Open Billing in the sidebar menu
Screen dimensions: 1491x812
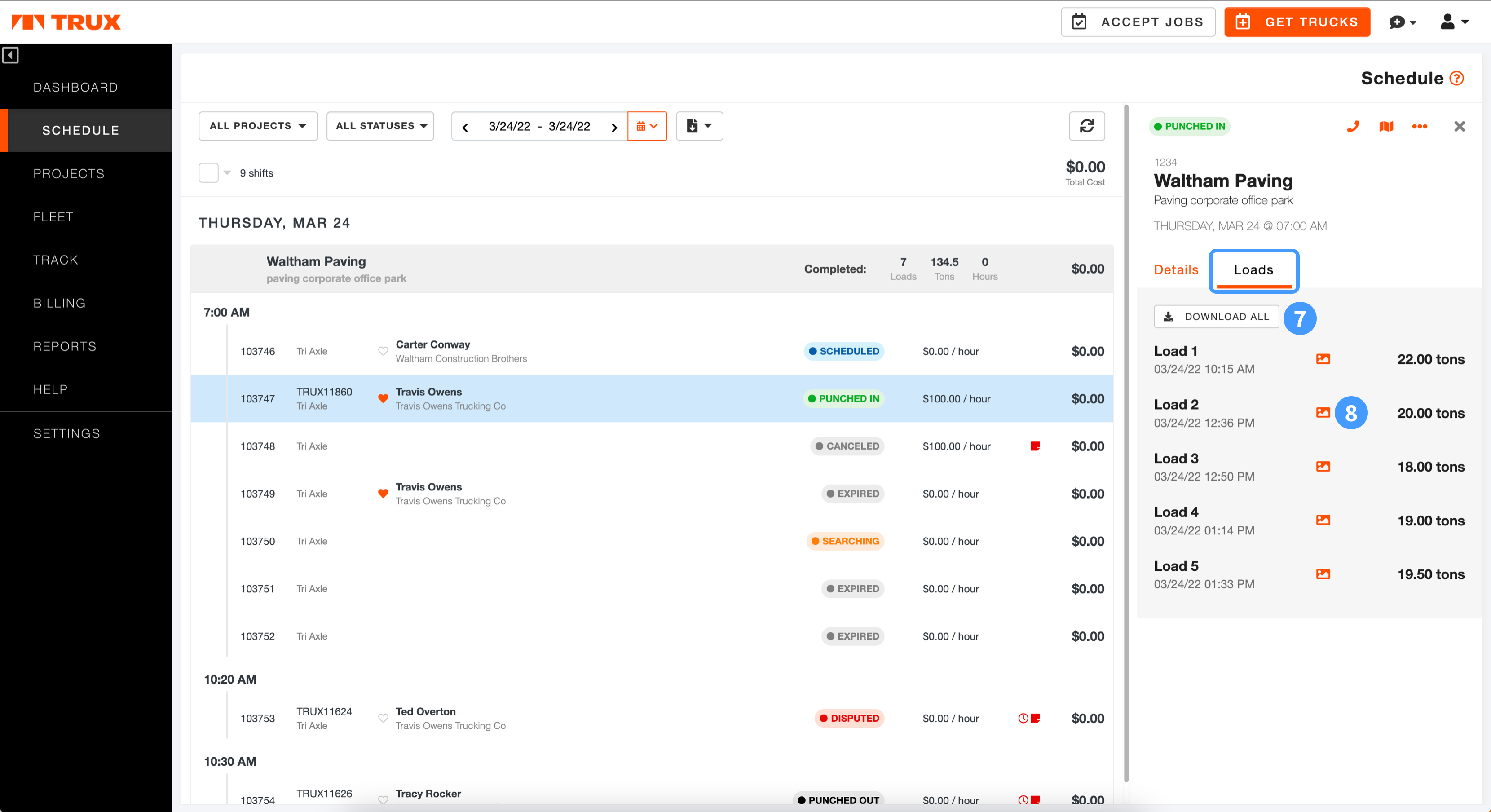click(x=59, y=303)
